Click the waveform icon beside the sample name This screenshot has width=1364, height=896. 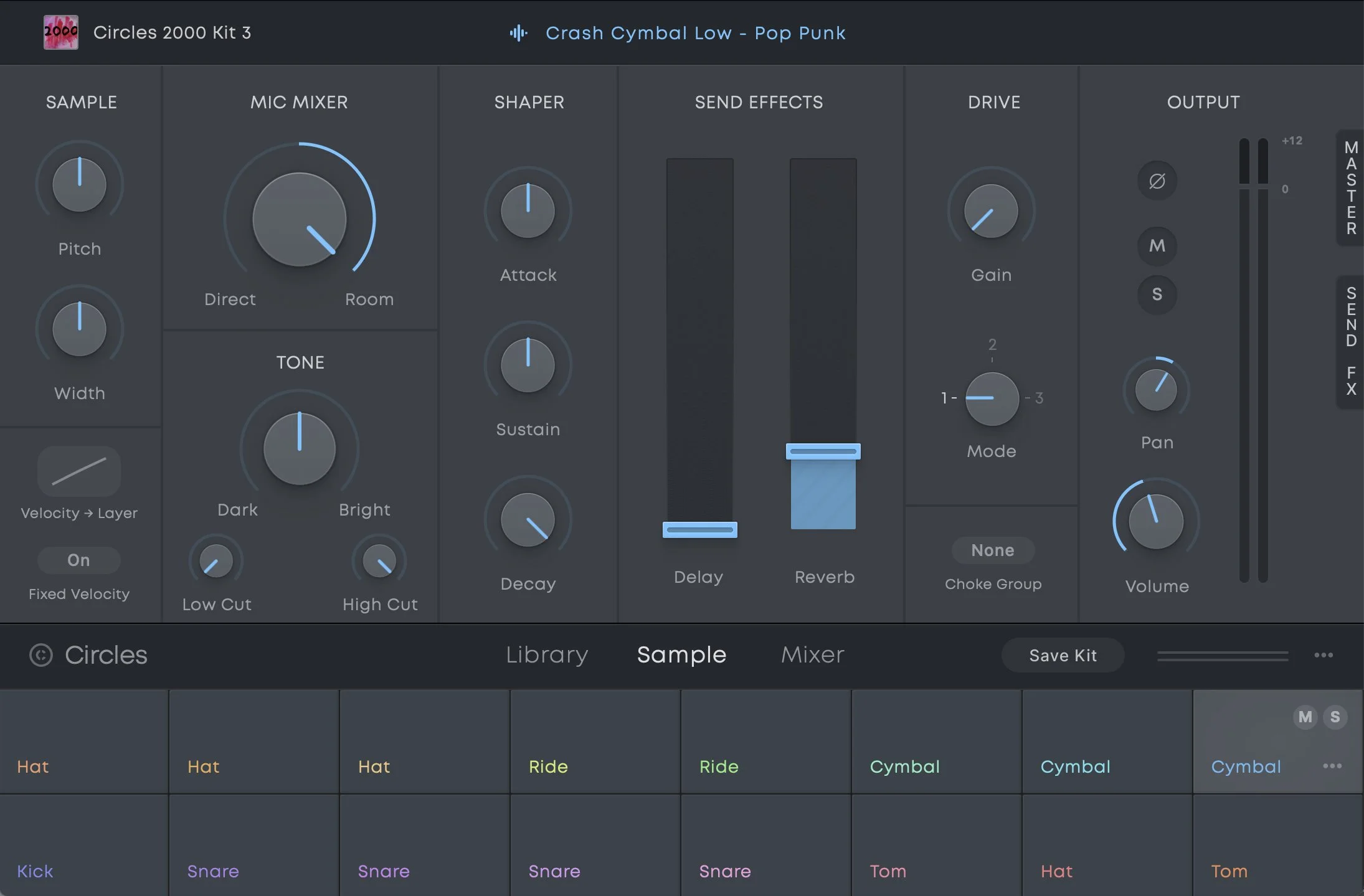pos(519,33)
